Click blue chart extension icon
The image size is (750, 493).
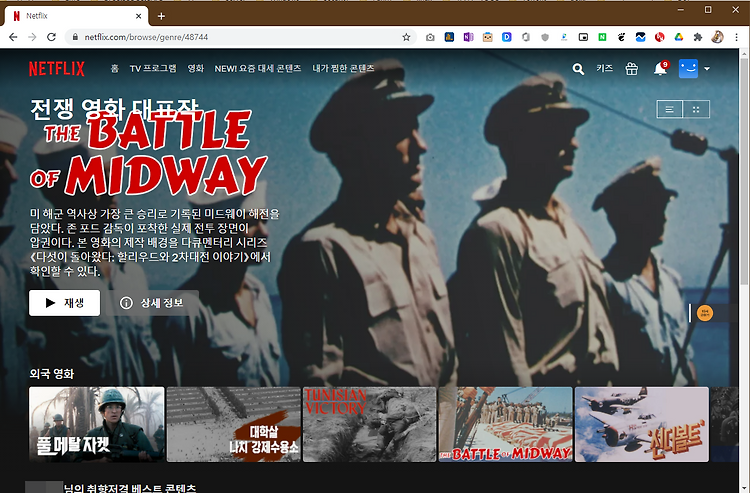point(640,37)
